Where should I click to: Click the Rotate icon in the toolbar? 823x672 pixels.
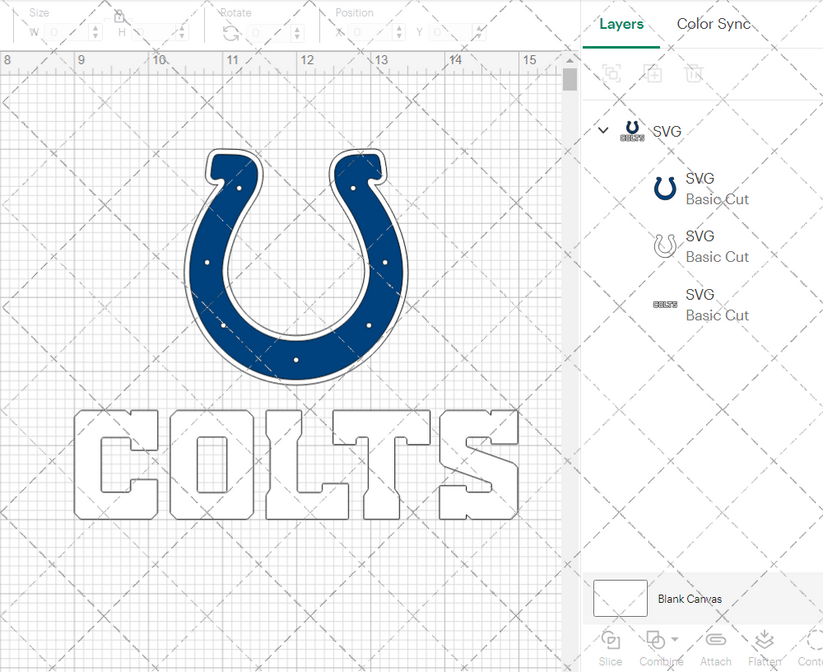229,31
